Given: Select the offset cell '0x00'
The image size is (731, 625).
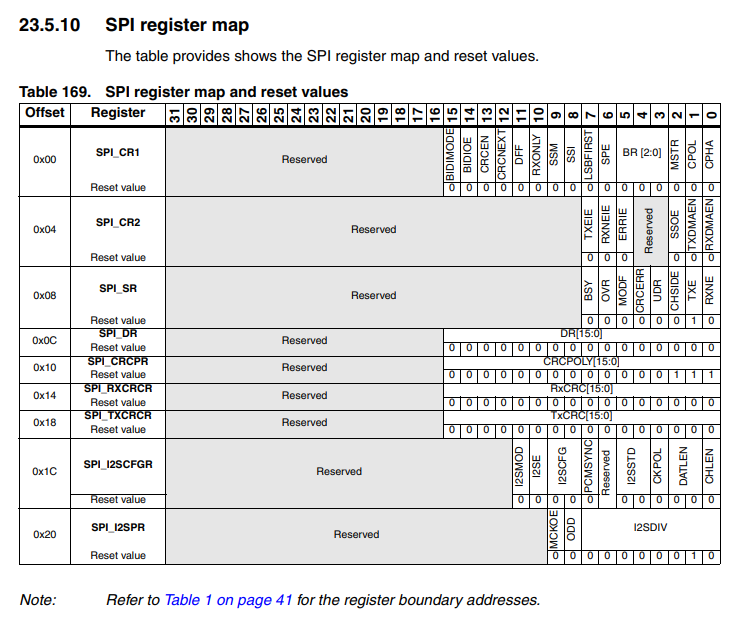Looking at the screenshot, I should (45, 159).
